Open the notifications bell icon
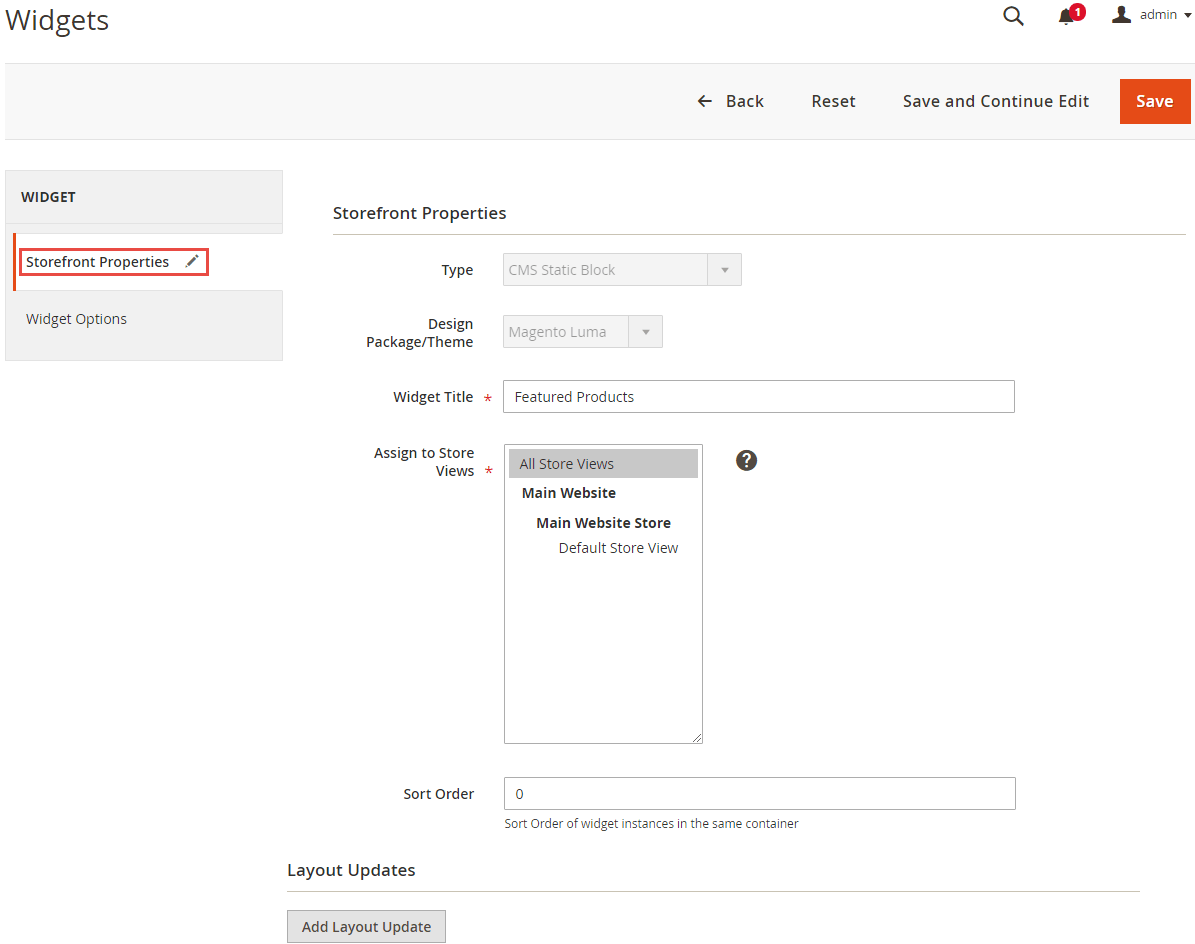This screenshot has height=944, width=1195. [x=1067, y=17]
